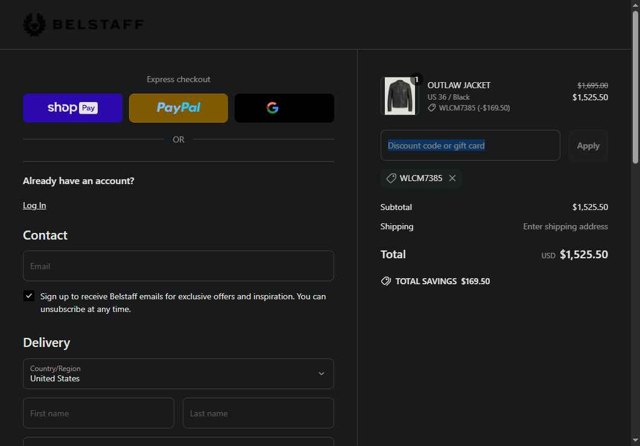
Task: Open the Outlaw Jacket product thumbnail
Action: (400, 96)
